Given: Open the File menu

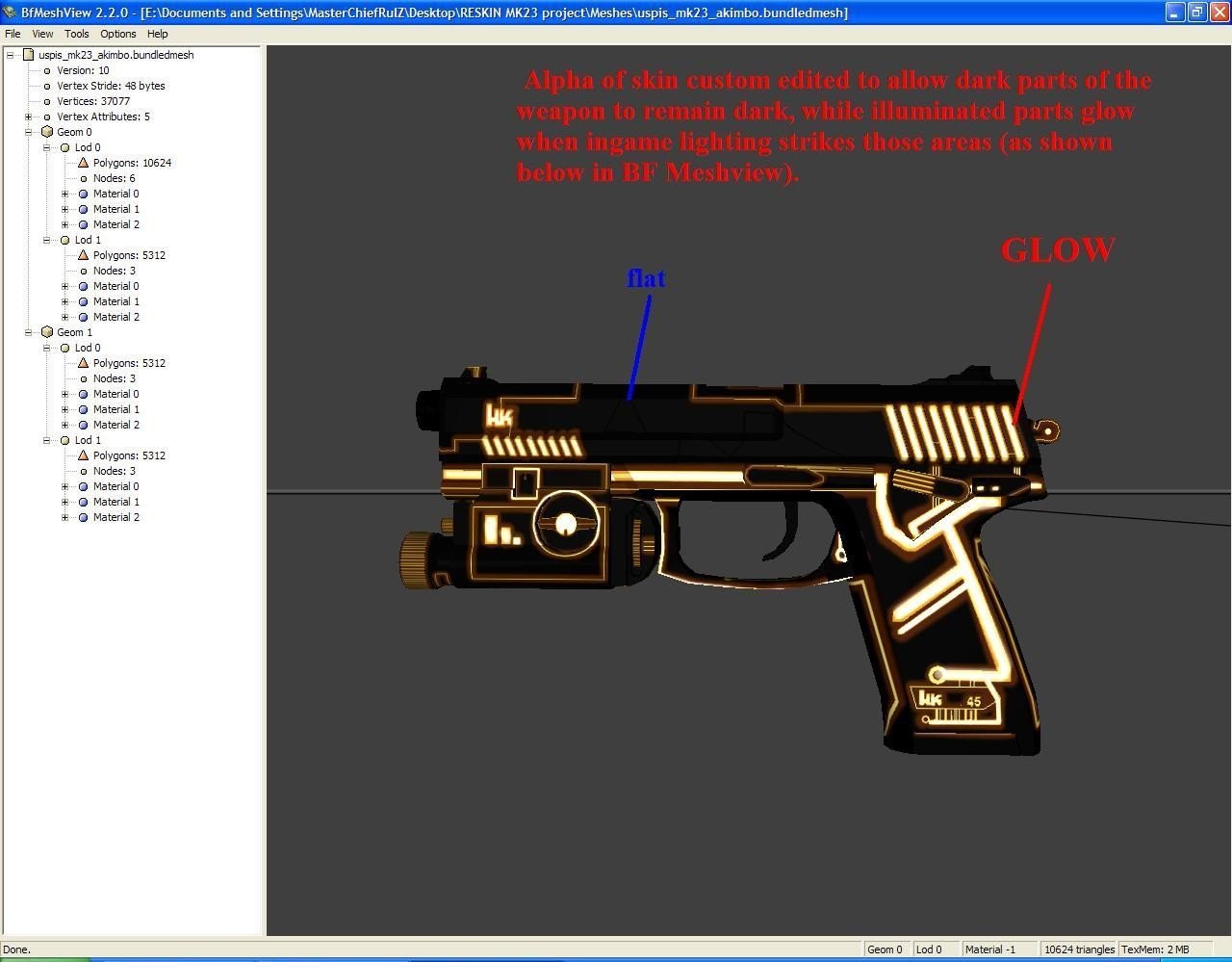Looking at the screenshot, I should [13, 34].
